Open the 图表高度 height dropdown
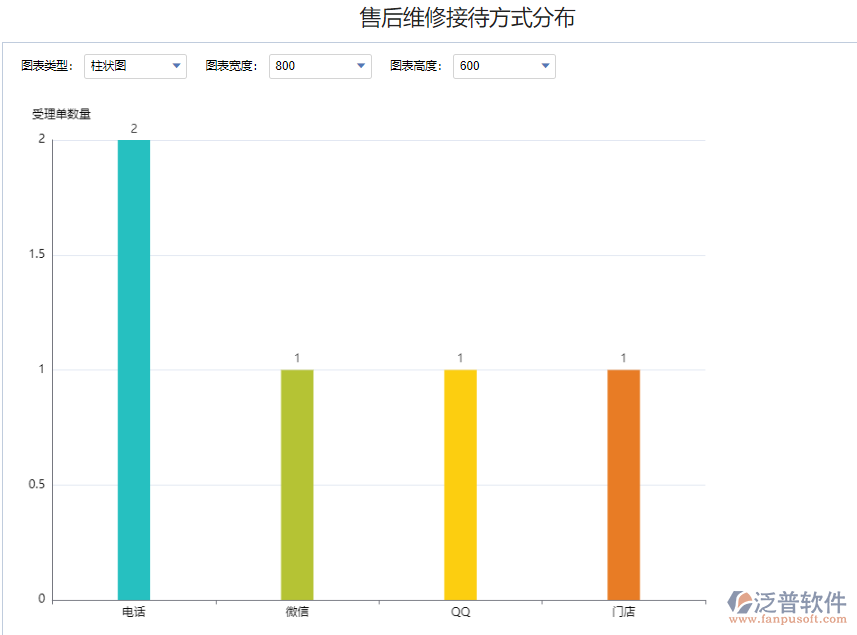 505,66
